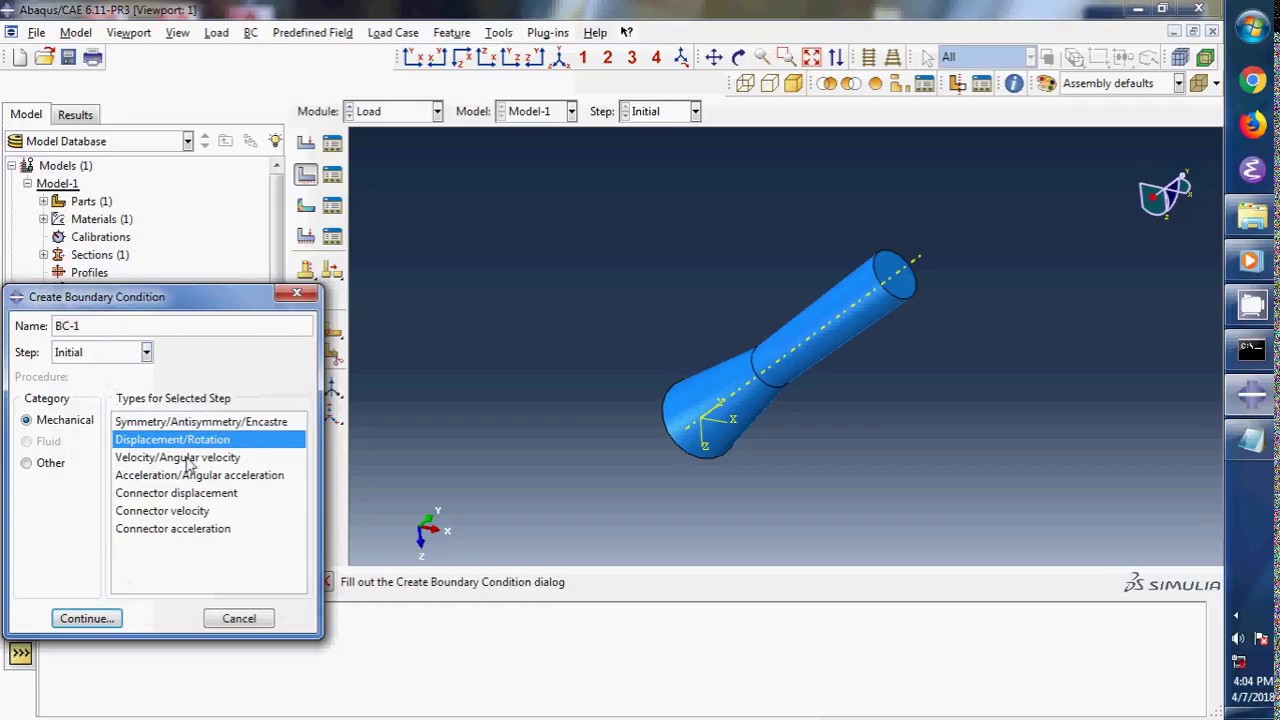Apply user-defined view 4
Image resolution: width=1280 pixels, height=720 pixels.
coord(656,58)
